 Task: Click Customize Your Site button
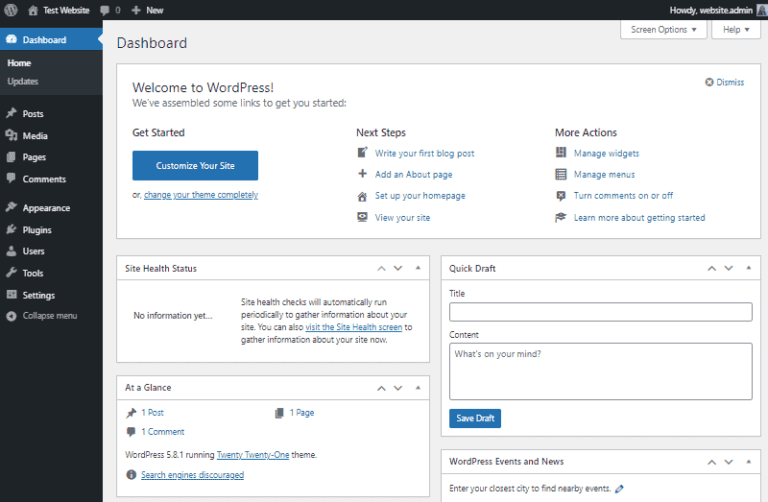click(195, 166)
